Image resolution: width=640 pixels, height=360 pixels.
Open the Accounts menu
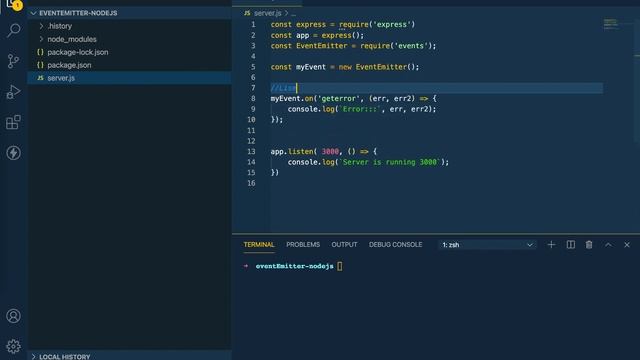coord(13,316)
